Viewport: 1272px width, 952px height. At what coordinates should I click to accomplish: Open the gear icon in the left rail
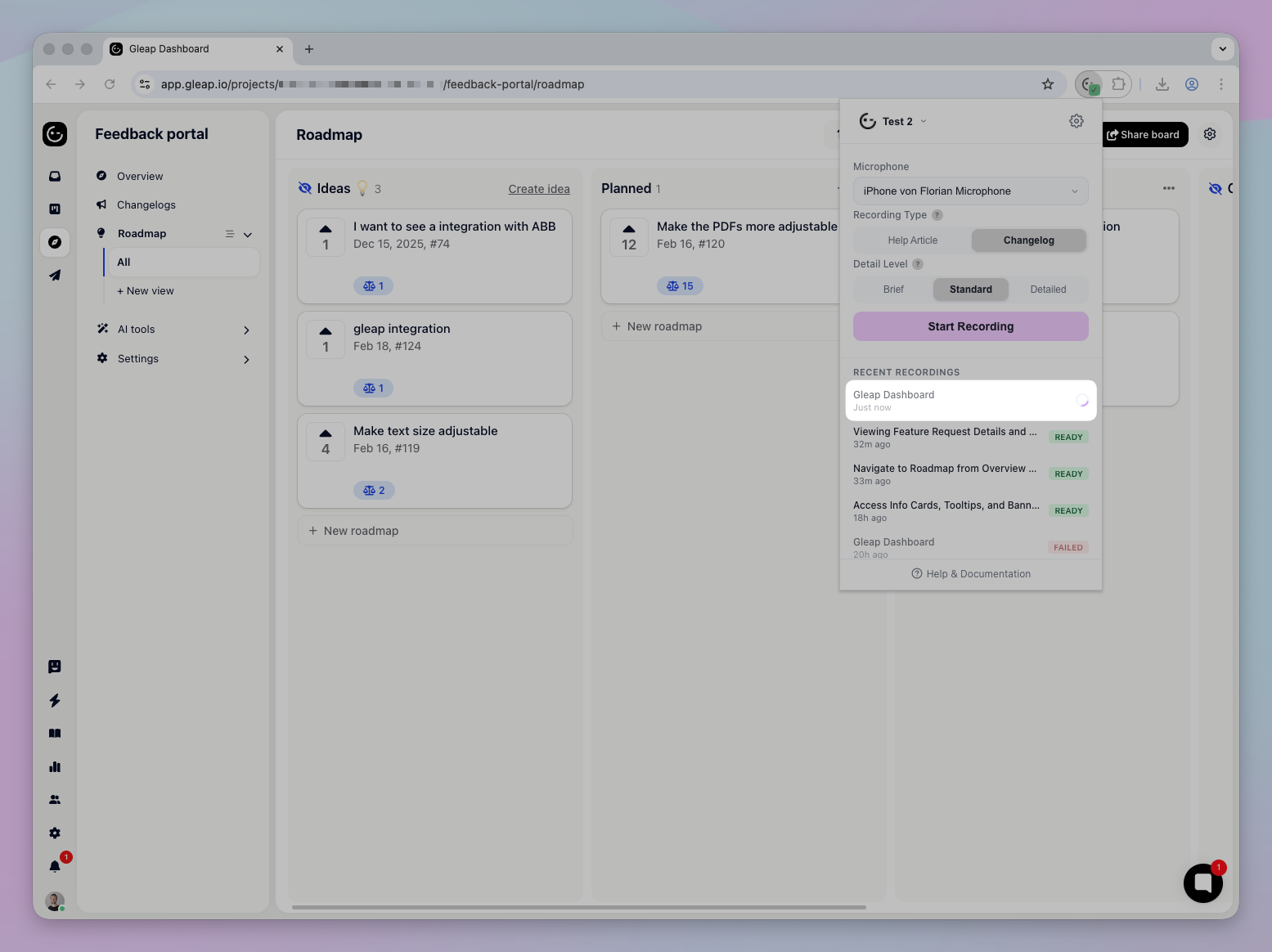pyautogui.click(x=55, y=833)
